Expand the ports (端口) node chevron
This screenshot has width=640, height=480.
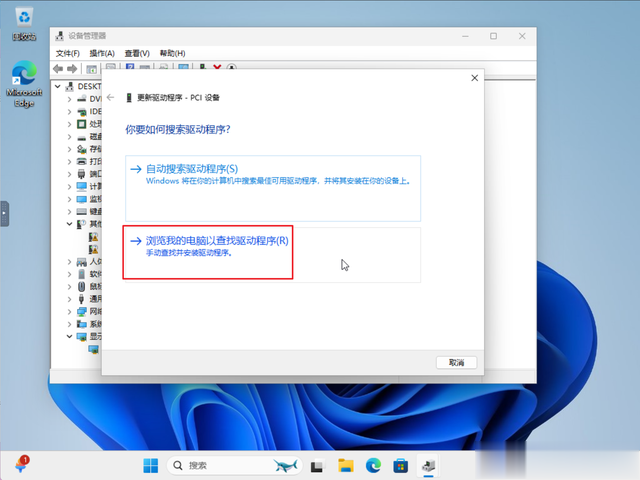[69, 174]
